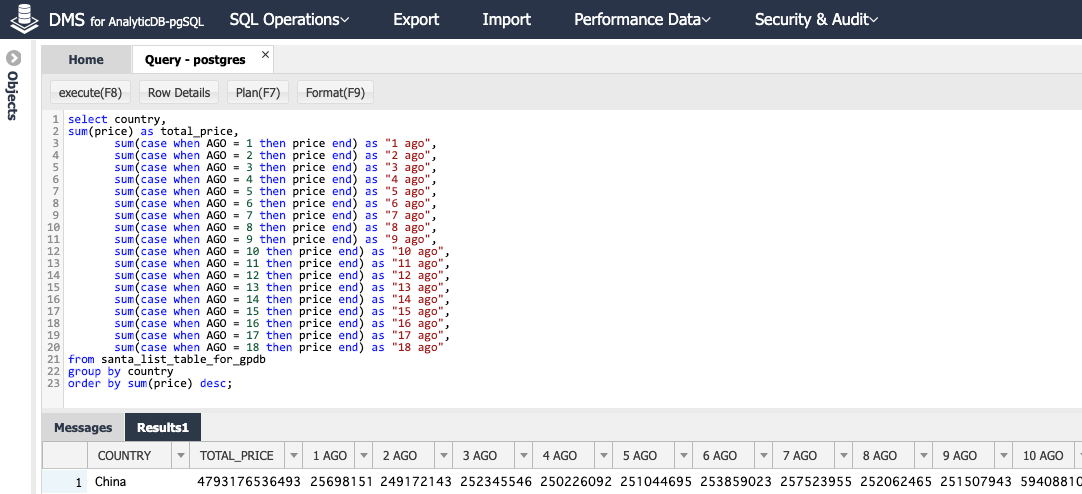Select the 4793176536493 total price cell
Image resolution: width=1082 pixels, height=494 pixels.
coord(246,482)
